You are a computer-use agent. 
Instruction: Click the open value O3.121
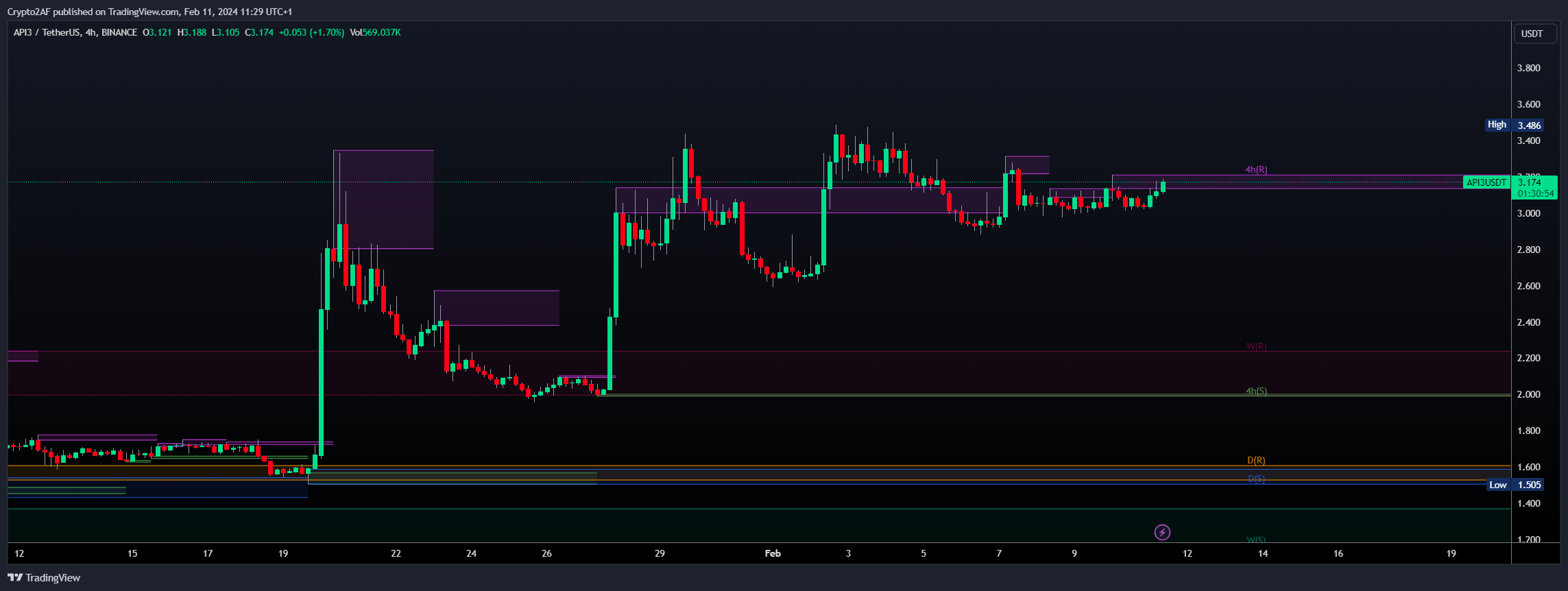[157, 32]
